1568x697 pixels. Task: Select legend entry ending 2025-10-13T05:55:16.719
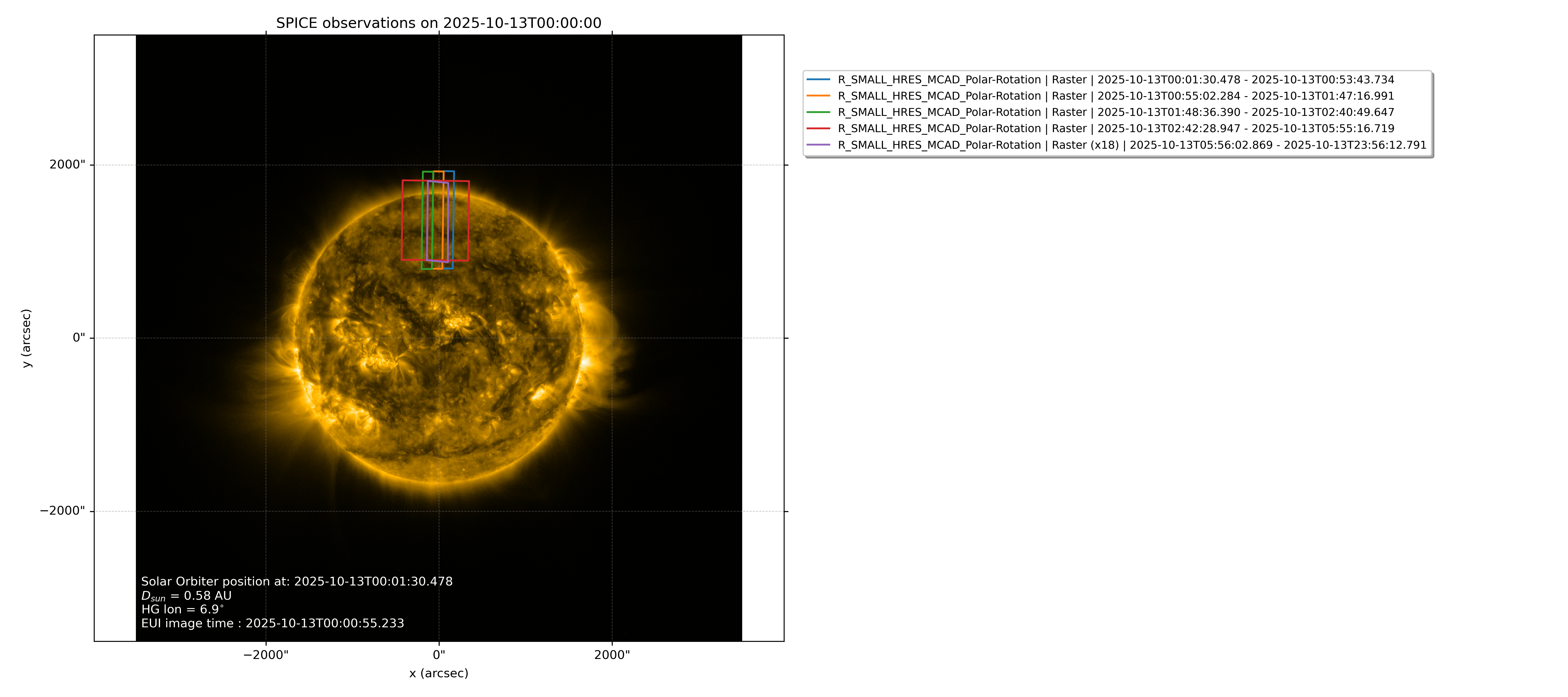coord(1116,128)
